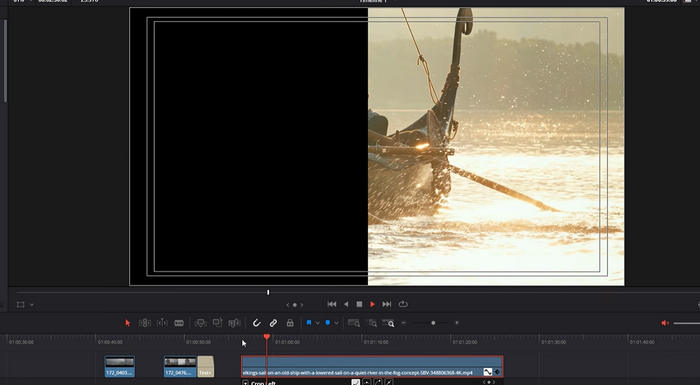Activate the Selection Mode arrow tool

[x=128, y=323]
